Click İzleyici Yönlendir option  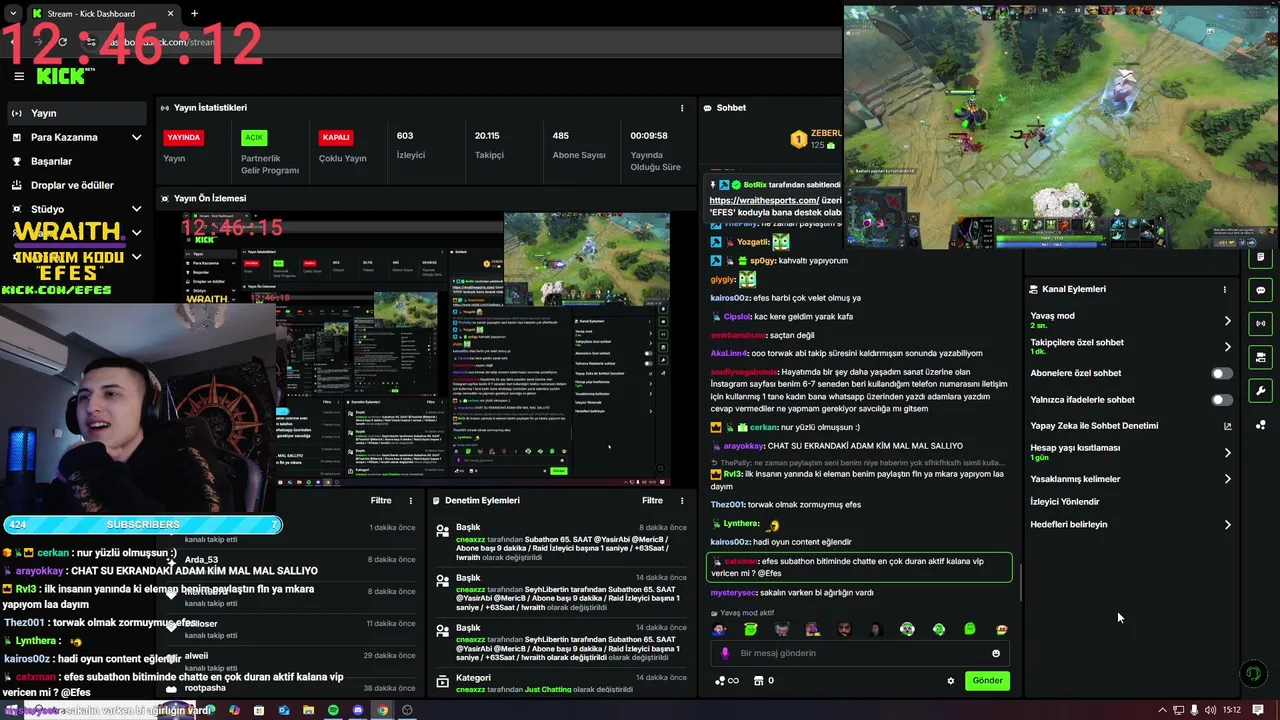point(1064,502)
